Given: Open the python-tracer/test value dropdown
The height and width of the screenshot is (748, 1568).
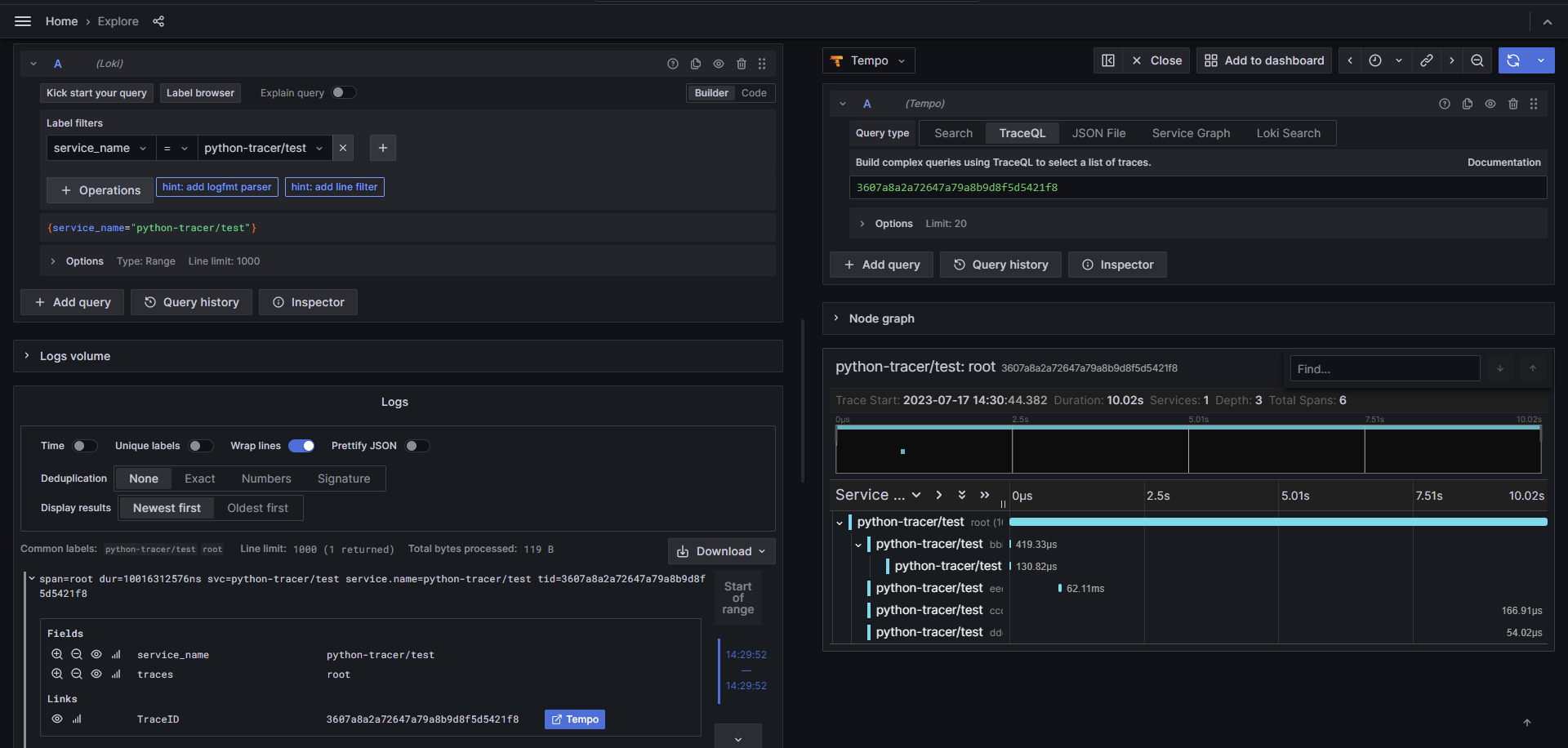Looking at the screenshot, I should pos(264,148).
